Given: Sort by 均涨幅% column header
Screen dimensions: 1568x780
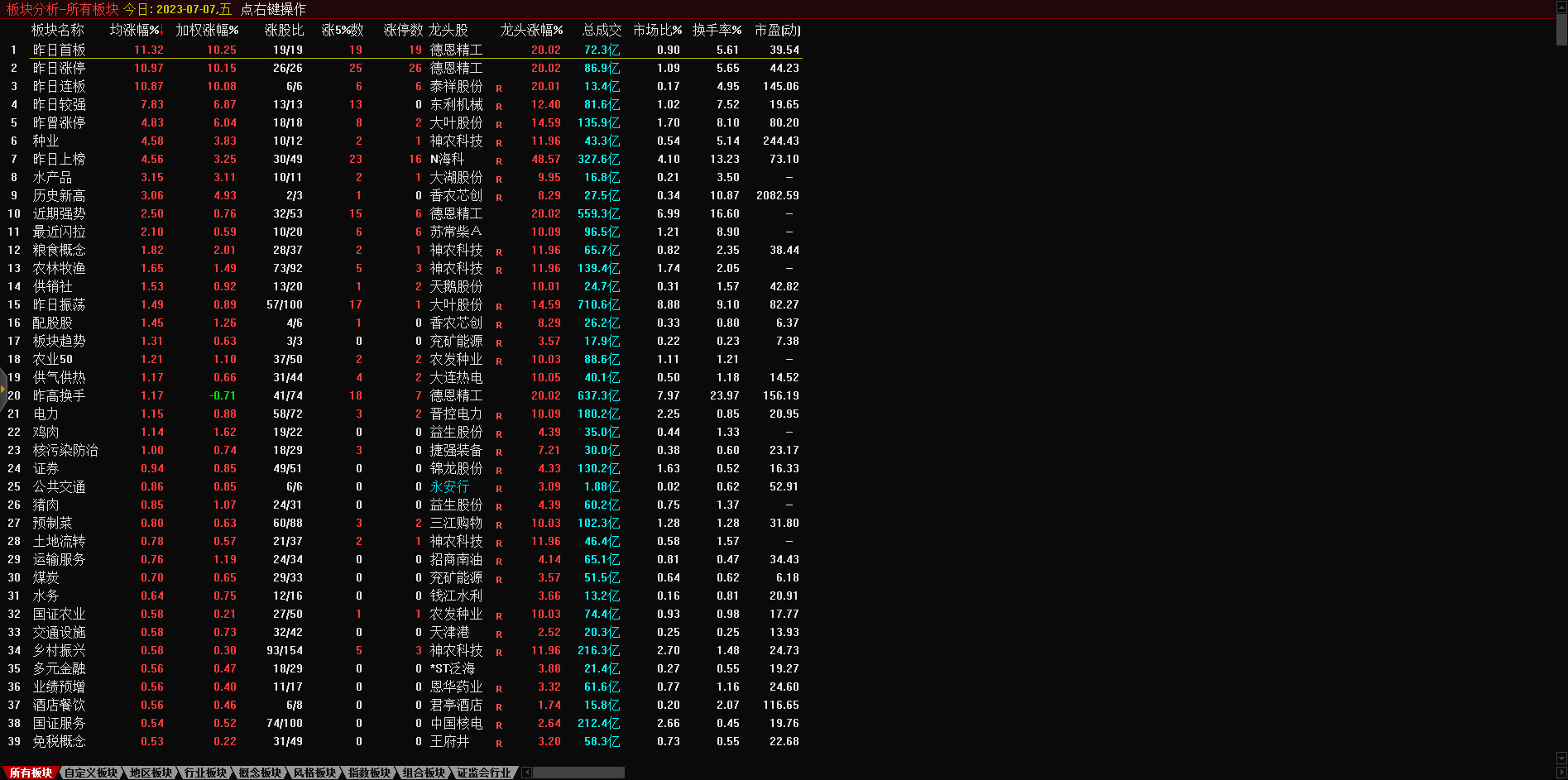Looking at the screenshot, I should coord(136,30).
